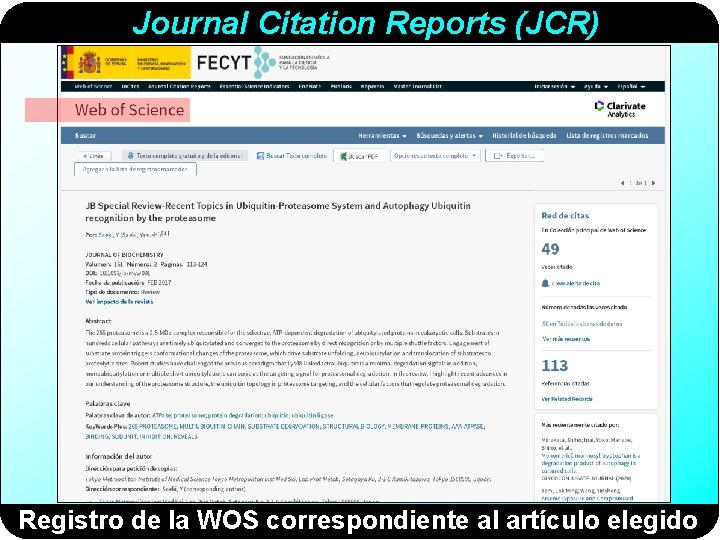Click Fecha de publicación FEB 2017 text
The image size is (720, 540).
128,282
